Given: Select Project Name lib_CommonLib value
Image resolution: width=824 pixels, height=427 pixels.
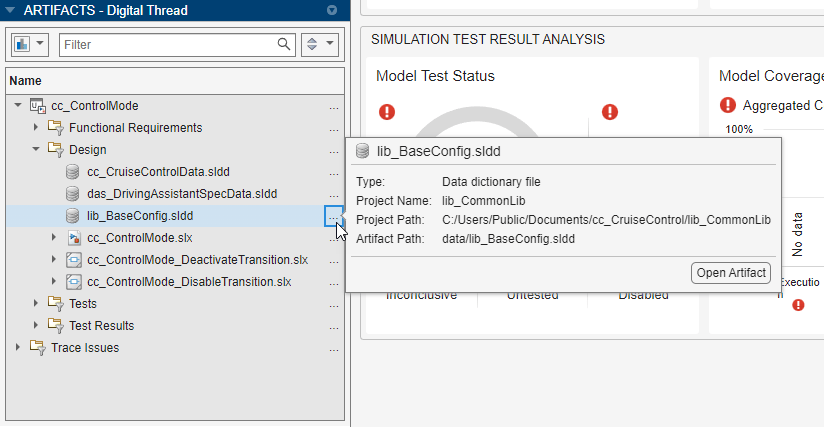Looking at the screenshot, I should 483,201.
